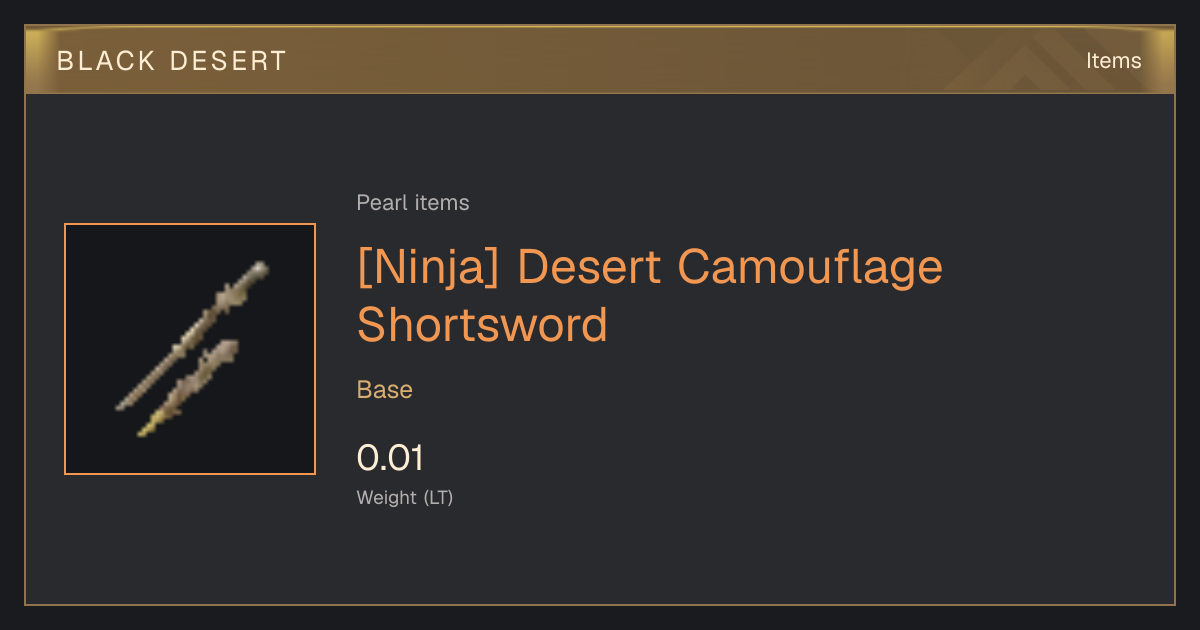Screen dimensions: 1200x630
Task: Click the longer sword in item icon
Action: [x=190, y=337]
